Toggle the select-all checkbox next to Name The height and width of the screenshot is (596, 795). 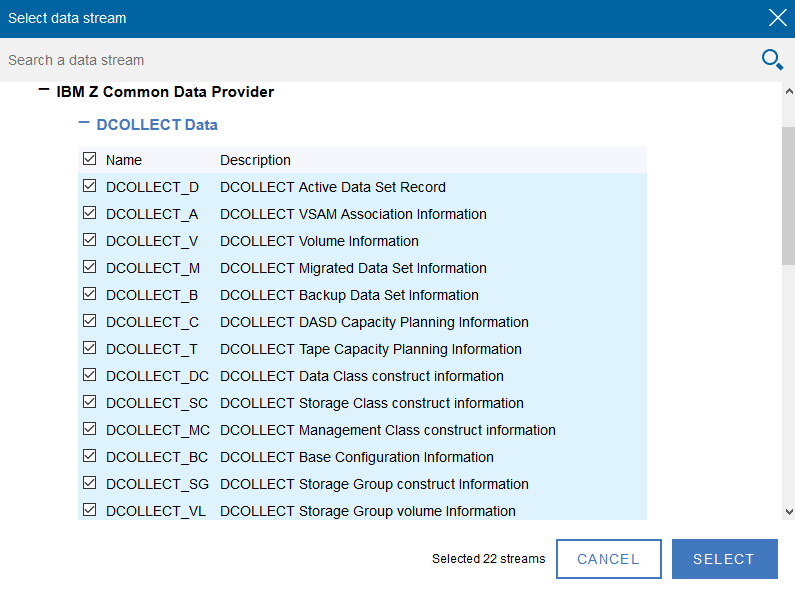pos(89,159)
